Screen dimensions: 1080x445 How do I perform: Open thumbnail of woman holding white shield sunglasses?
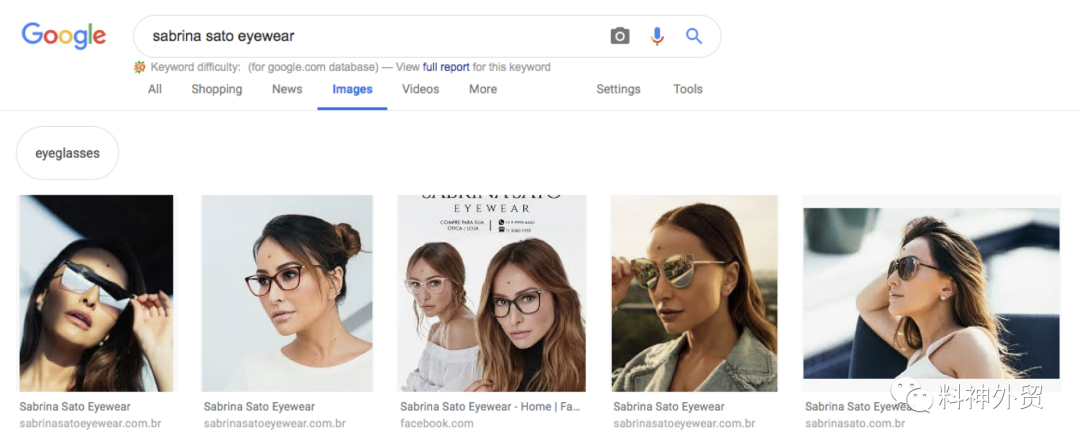pyautogui.click(x=96, y=293)
